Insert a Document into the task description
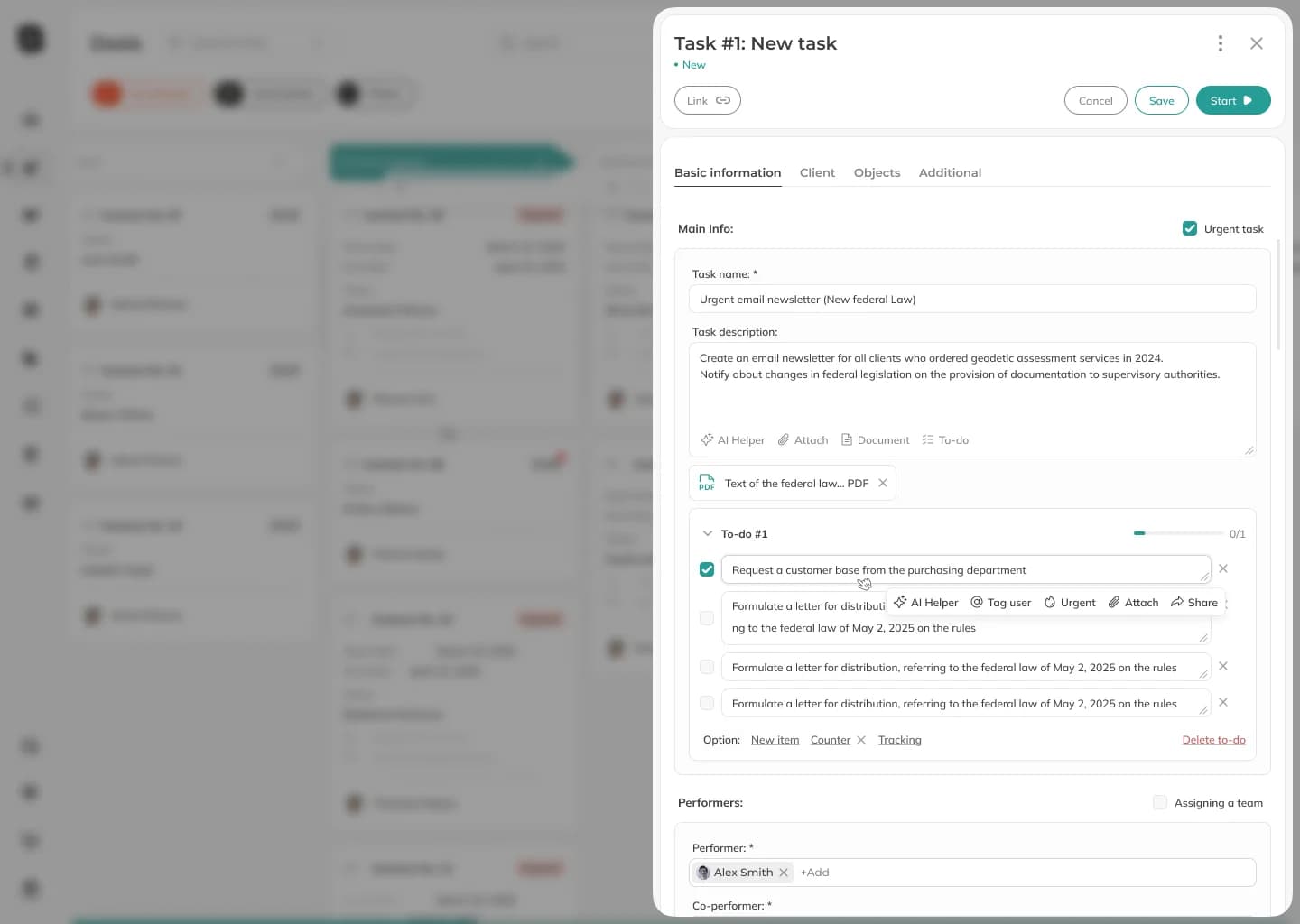 pyautogui.click(x=875, y=440)
